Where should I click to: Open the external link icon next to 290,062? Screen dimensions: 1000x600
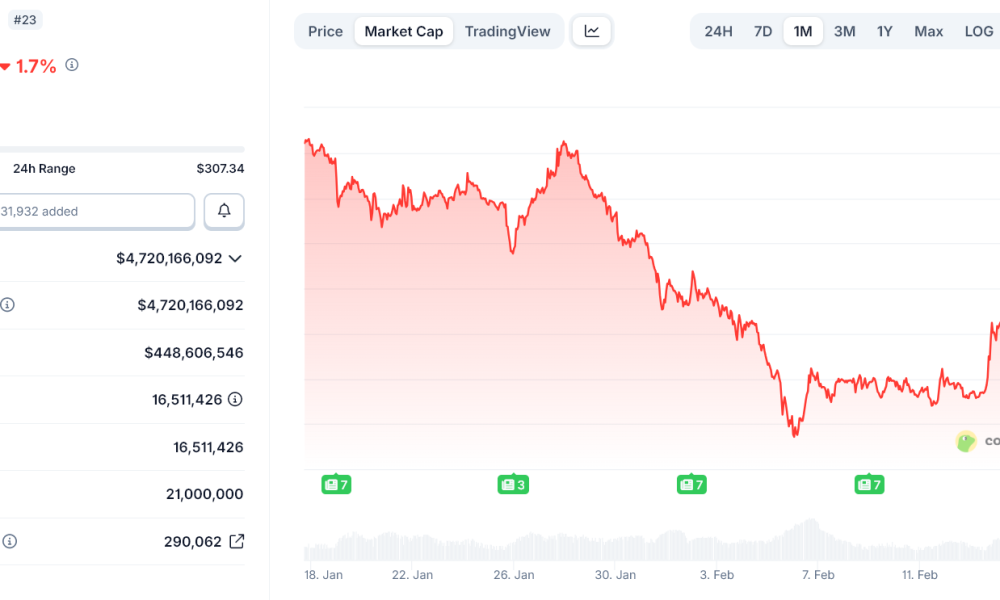(235, 541)
